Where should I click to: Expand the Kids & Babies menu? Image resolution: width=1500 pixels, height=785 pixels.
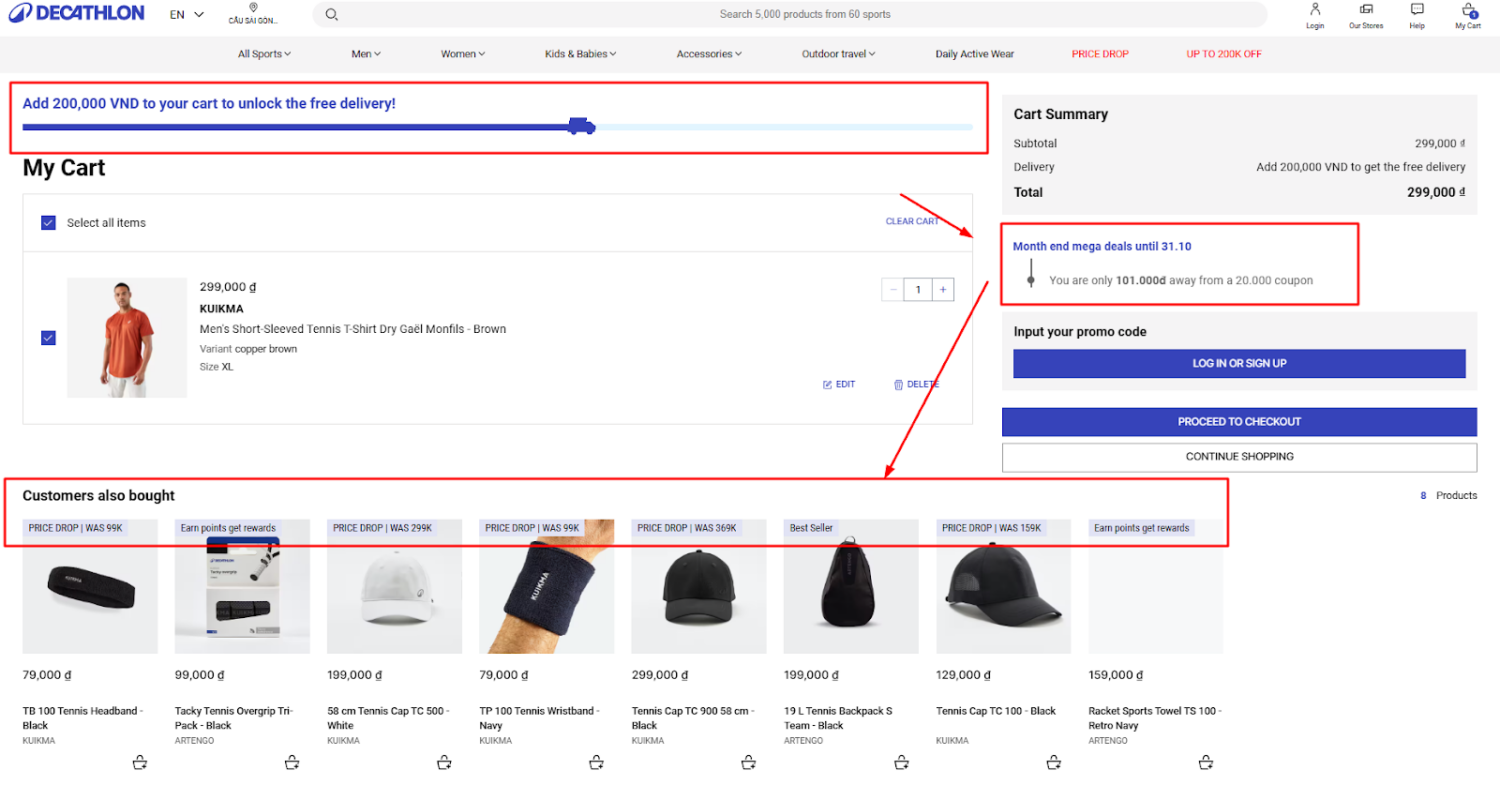580,54
